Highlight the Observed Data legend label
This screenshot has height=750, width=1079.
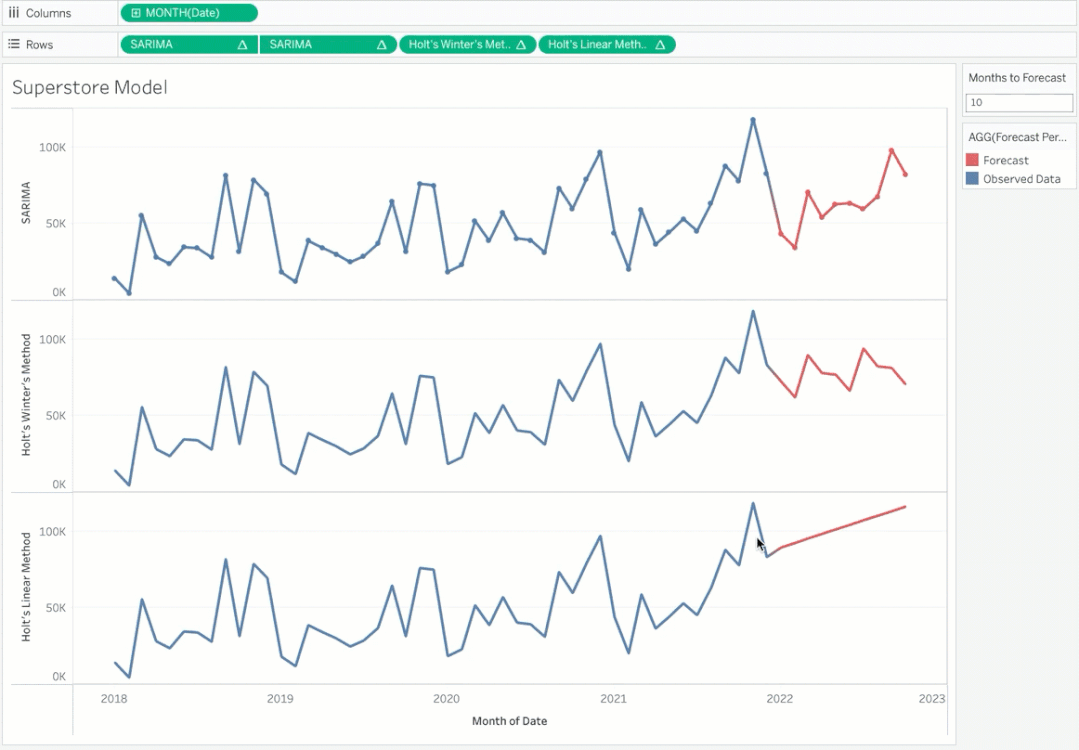click(1021, 179)
